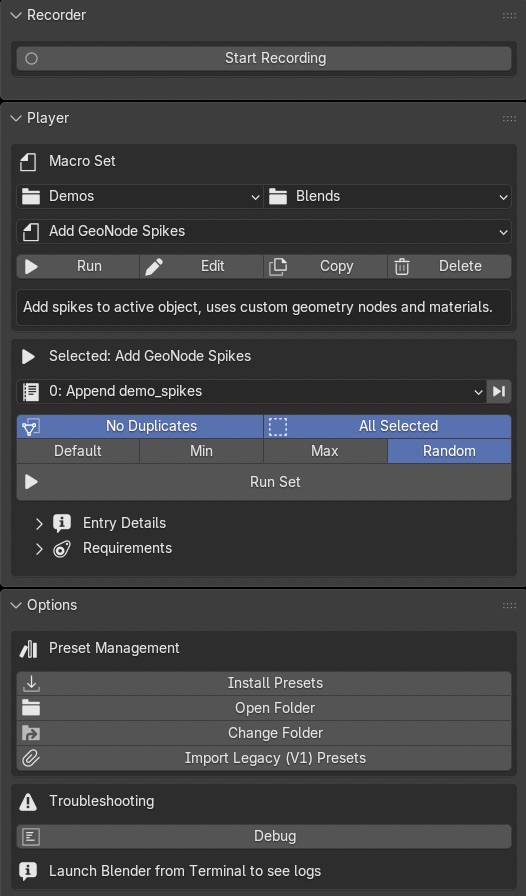The image size is (526, 896).
Task: Copy the selected macro
Action: (325, 266)
